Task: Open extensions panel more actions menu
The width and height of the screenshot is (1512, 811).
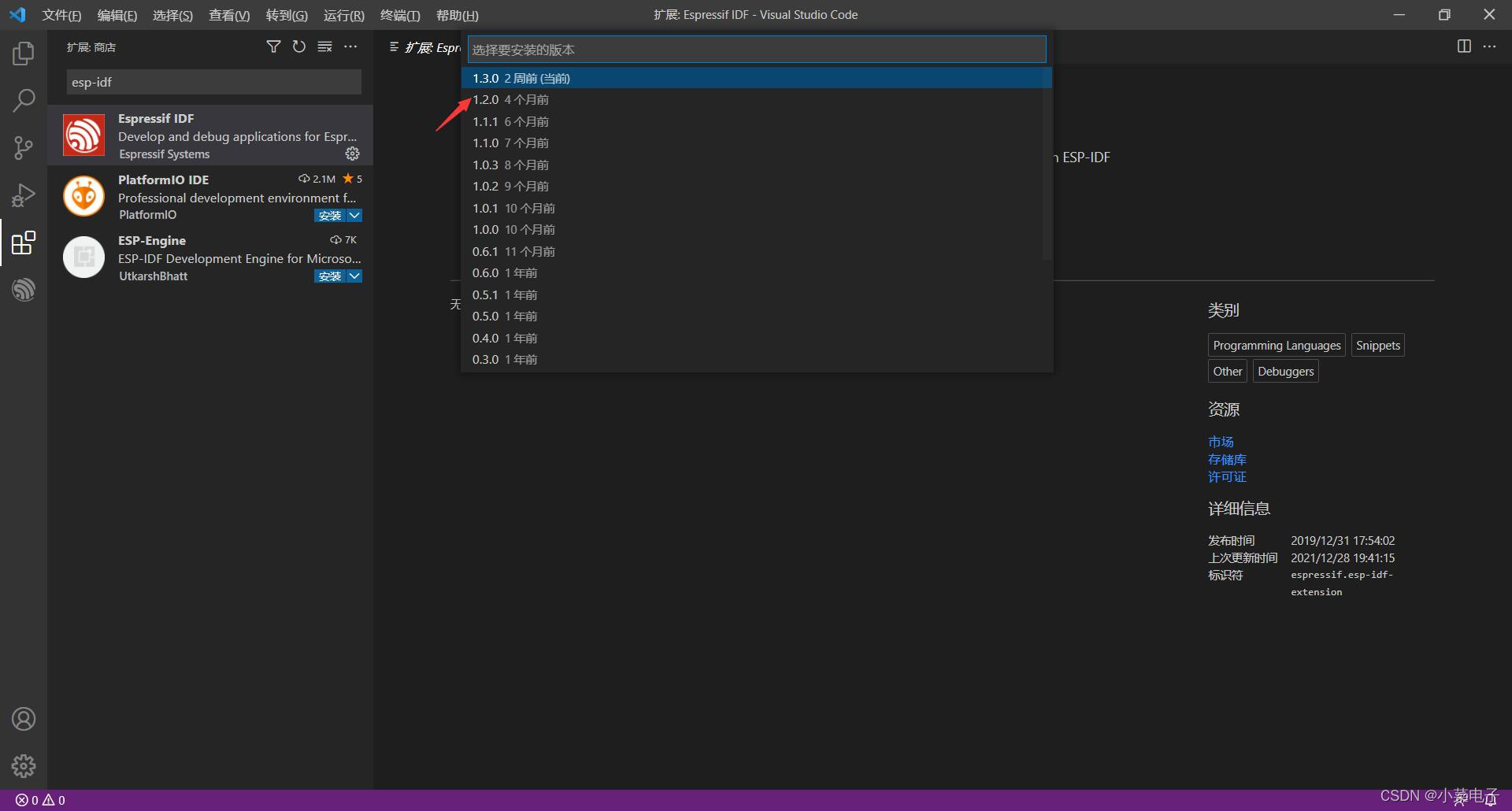Action: (x=350, y=47)
